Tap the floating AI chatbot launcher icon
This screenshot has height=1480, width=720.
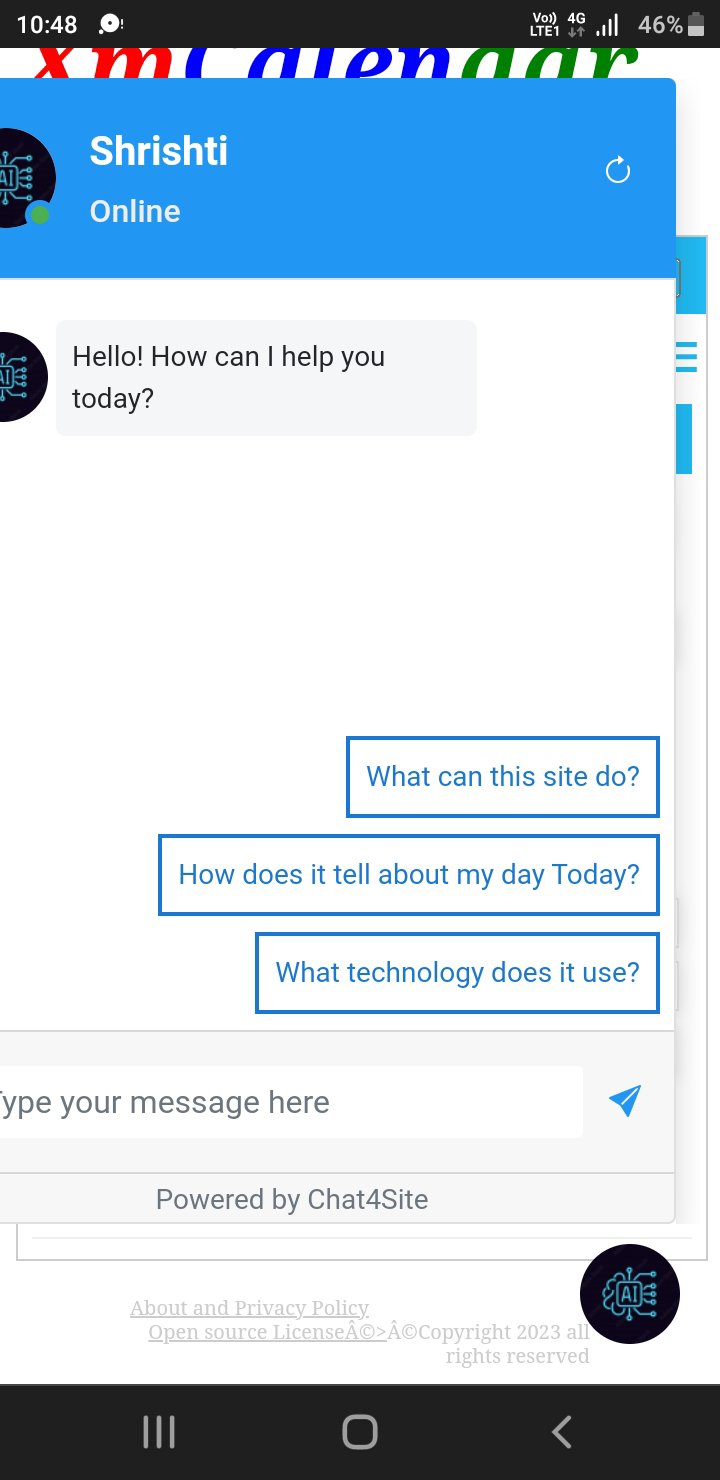[630, 1294]
